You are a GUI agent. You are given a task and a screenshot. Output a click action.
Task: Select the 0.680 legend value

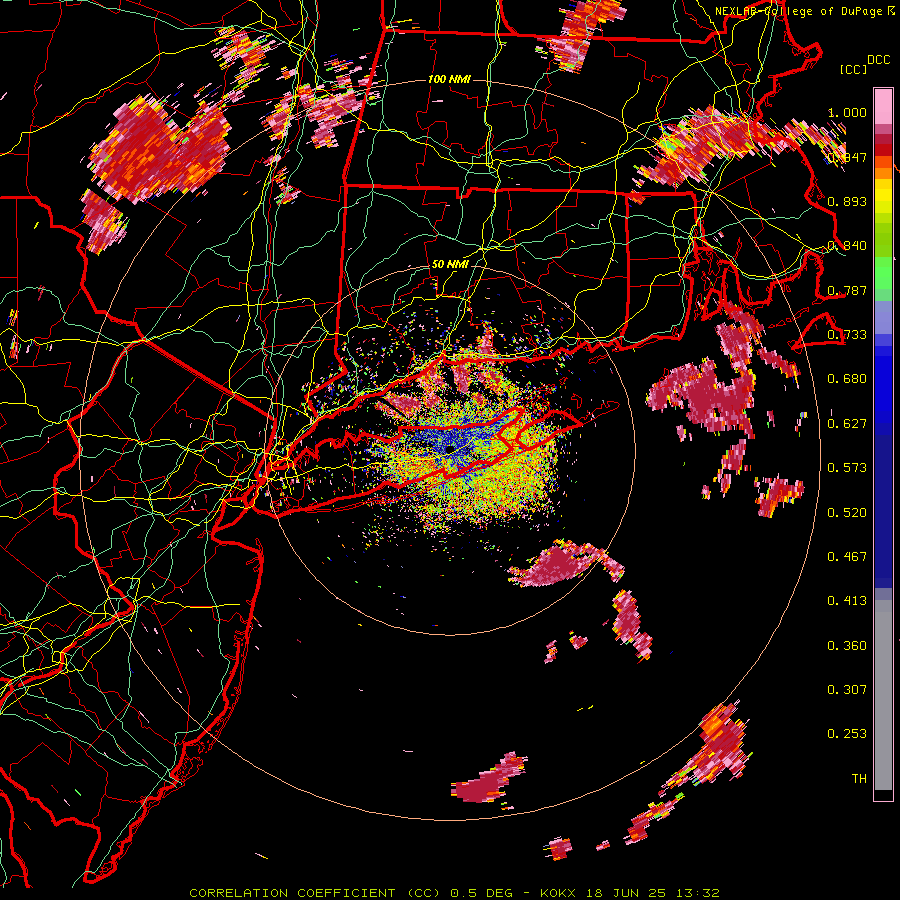pos(847,379)
